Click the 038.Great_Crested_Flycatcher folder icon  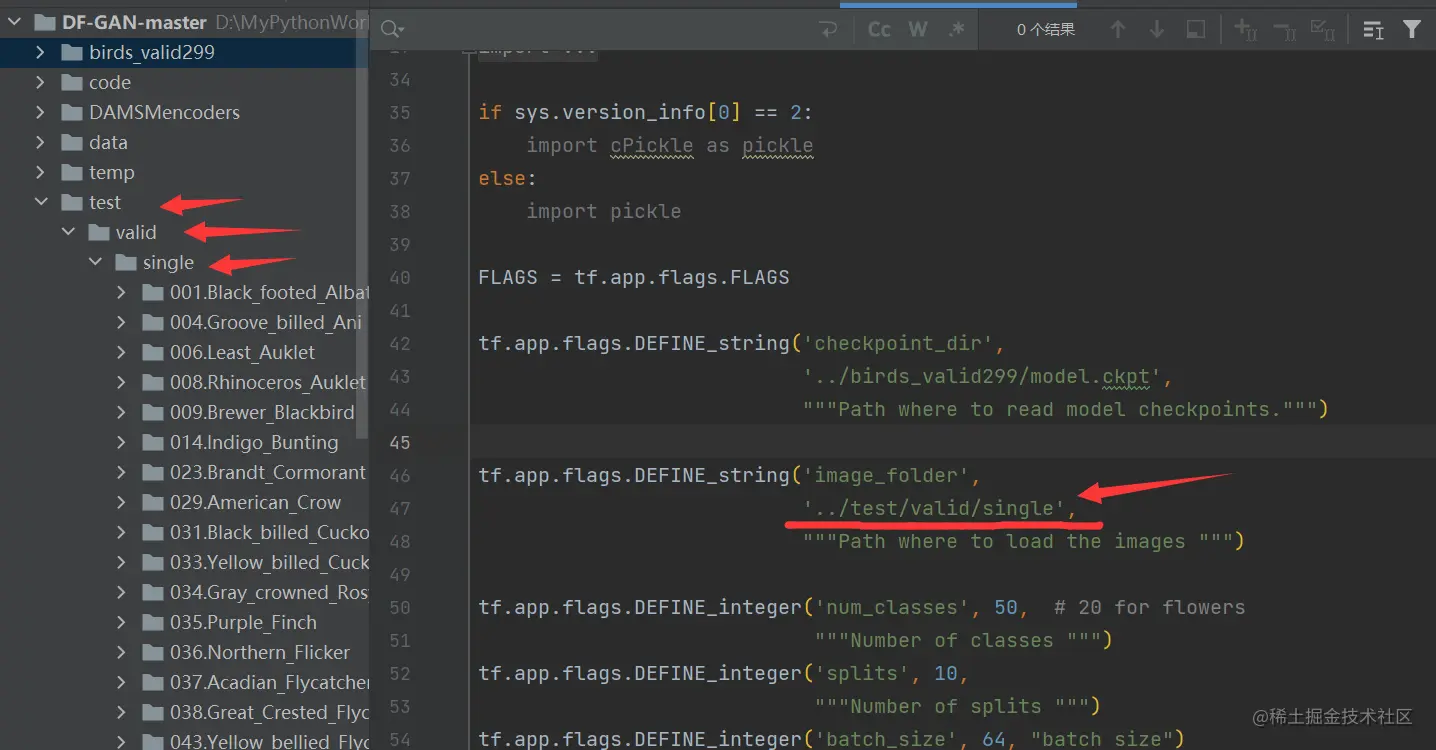pyautogui.click(x=152, y=712)
